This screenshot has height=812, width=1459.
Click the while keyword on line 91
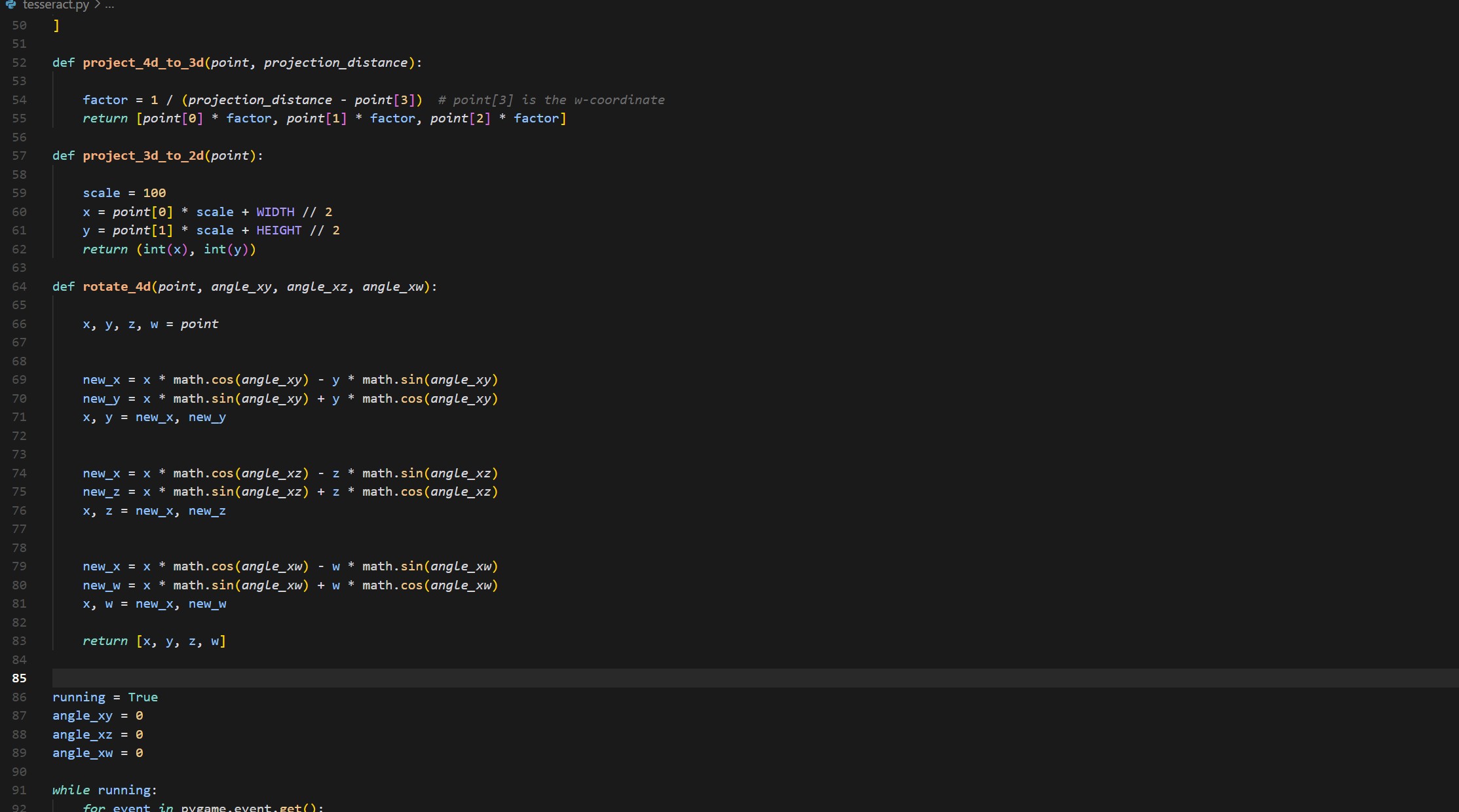pyautogui.click(x=71, y=790)
